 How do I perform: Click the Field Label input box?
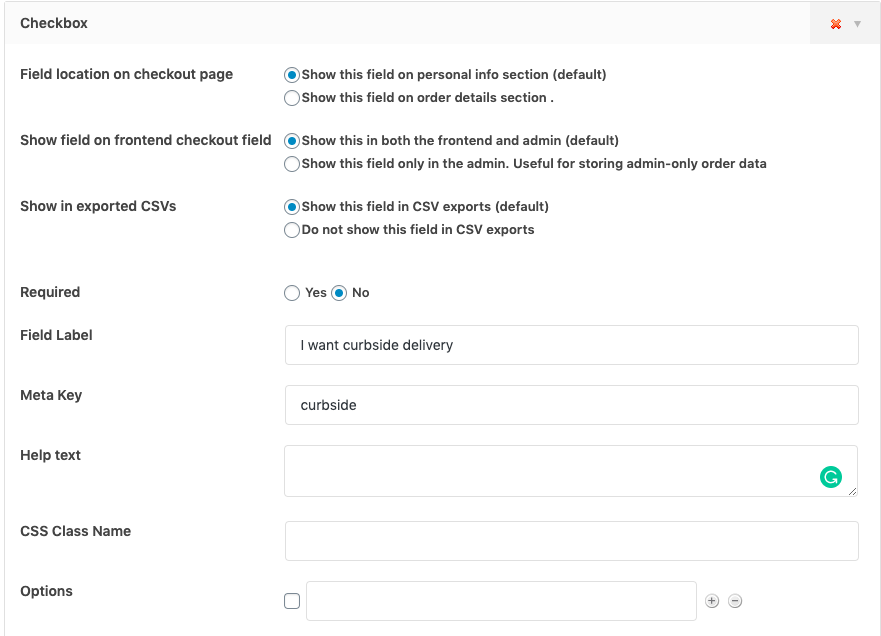[x=571, y=345]
